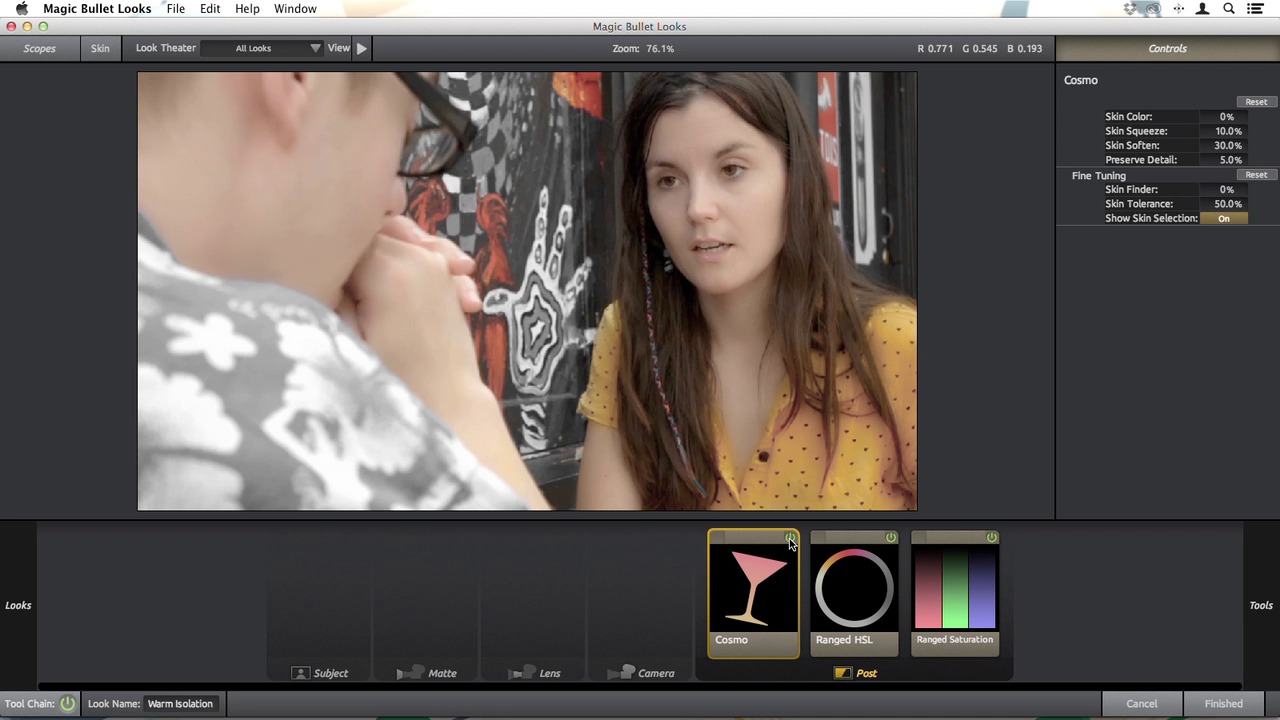Expand the Tools drawer on right
Viewport: 1280px width, 720px height.
click(x=1261, y=605)
